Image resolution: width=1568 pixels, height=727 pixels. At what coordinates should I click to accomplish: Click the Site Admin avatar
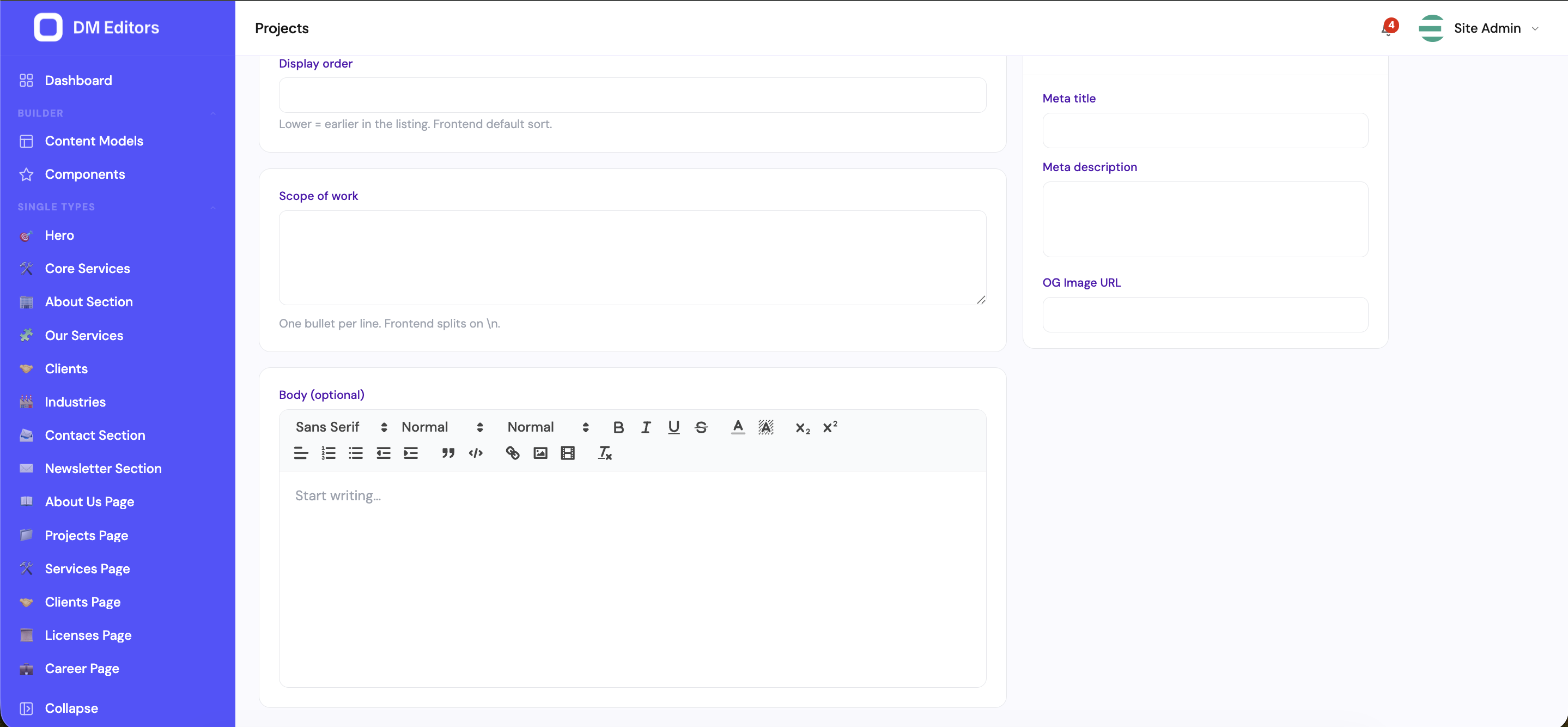pyautogui.click(x=1431, y=28)
